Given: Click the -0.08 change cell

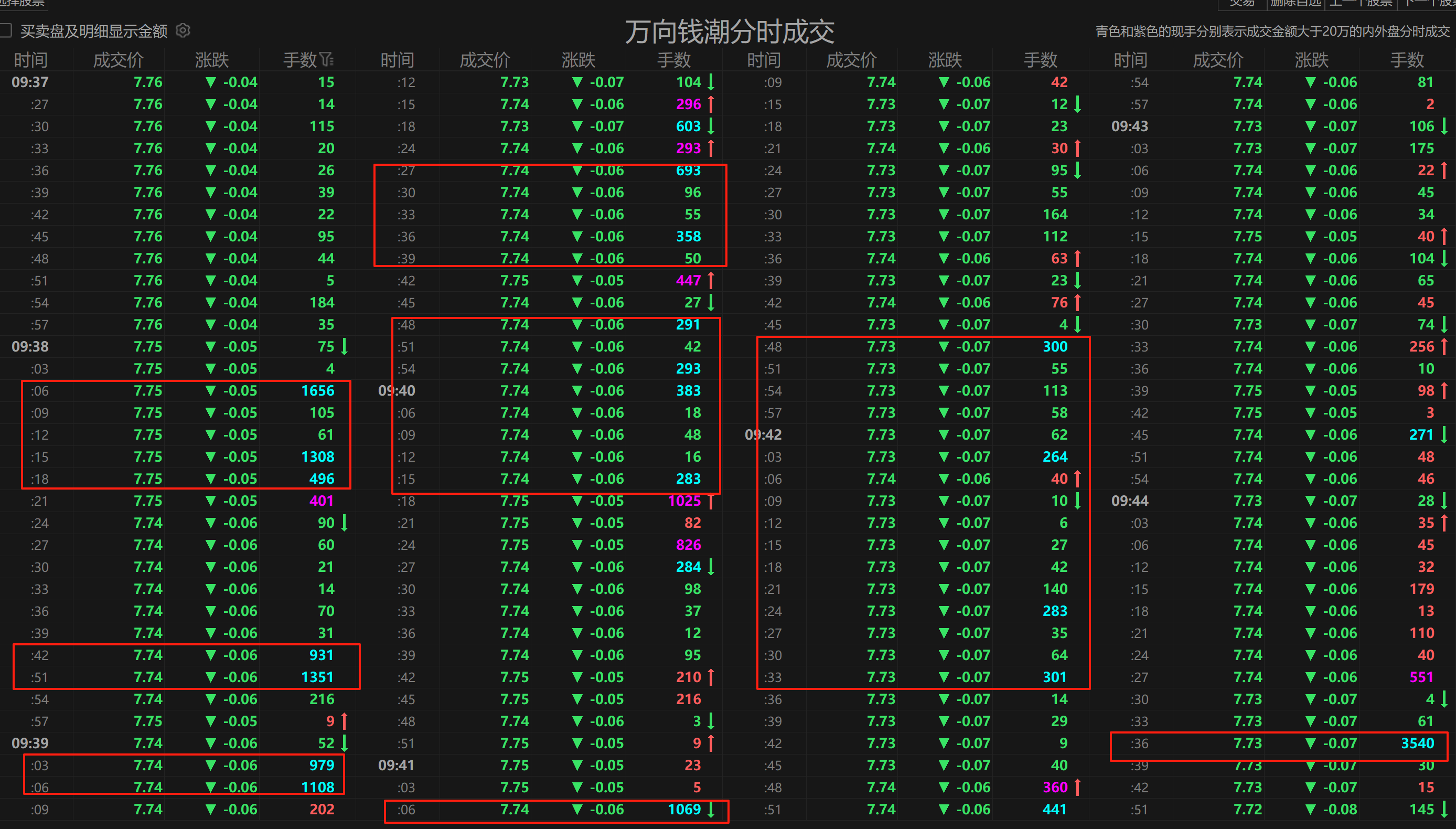Looking at the screenshot, I should point(1340,809).
